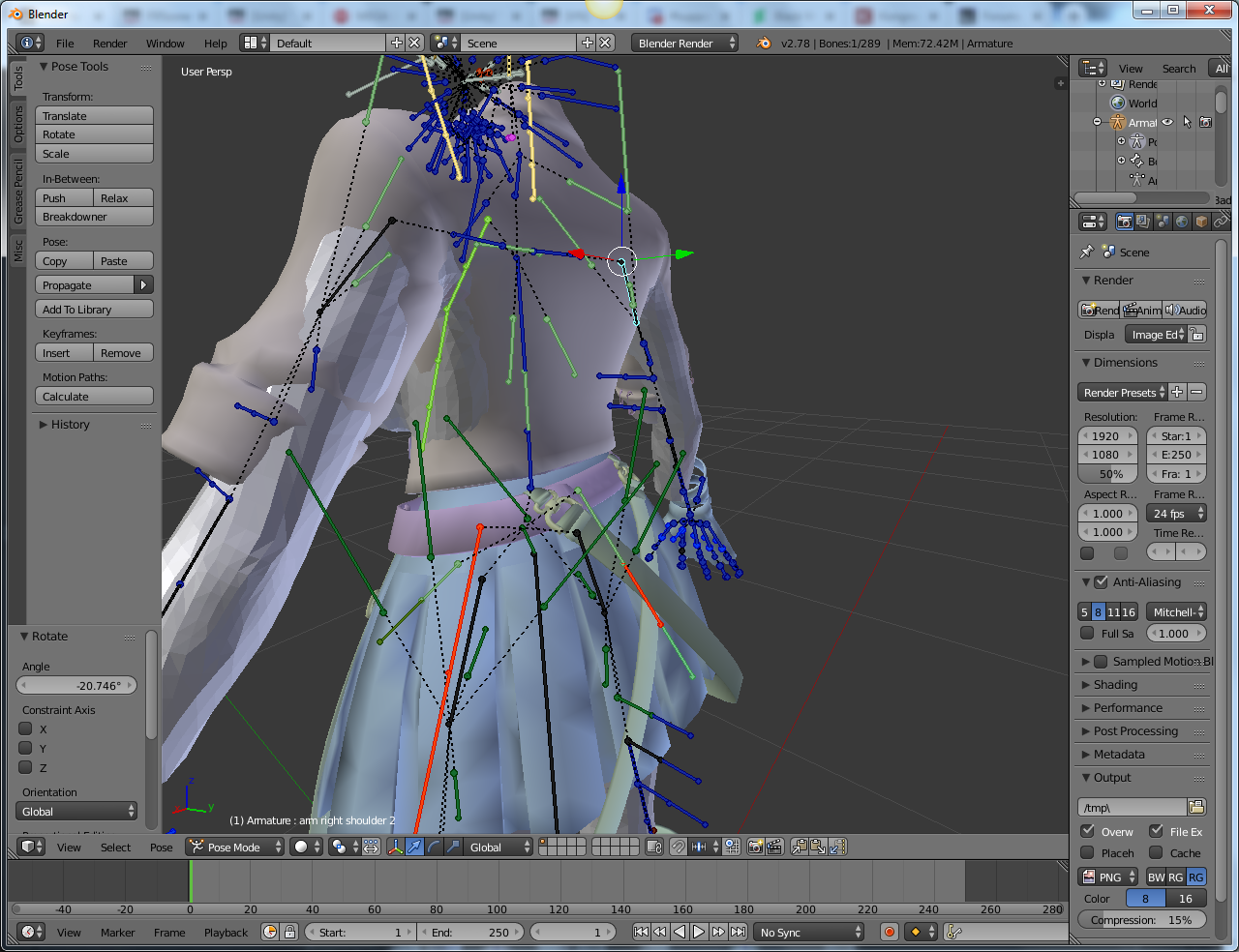Open the Scene properties tab
The height and width of the screenshot is (952, 1239).
1163,222
